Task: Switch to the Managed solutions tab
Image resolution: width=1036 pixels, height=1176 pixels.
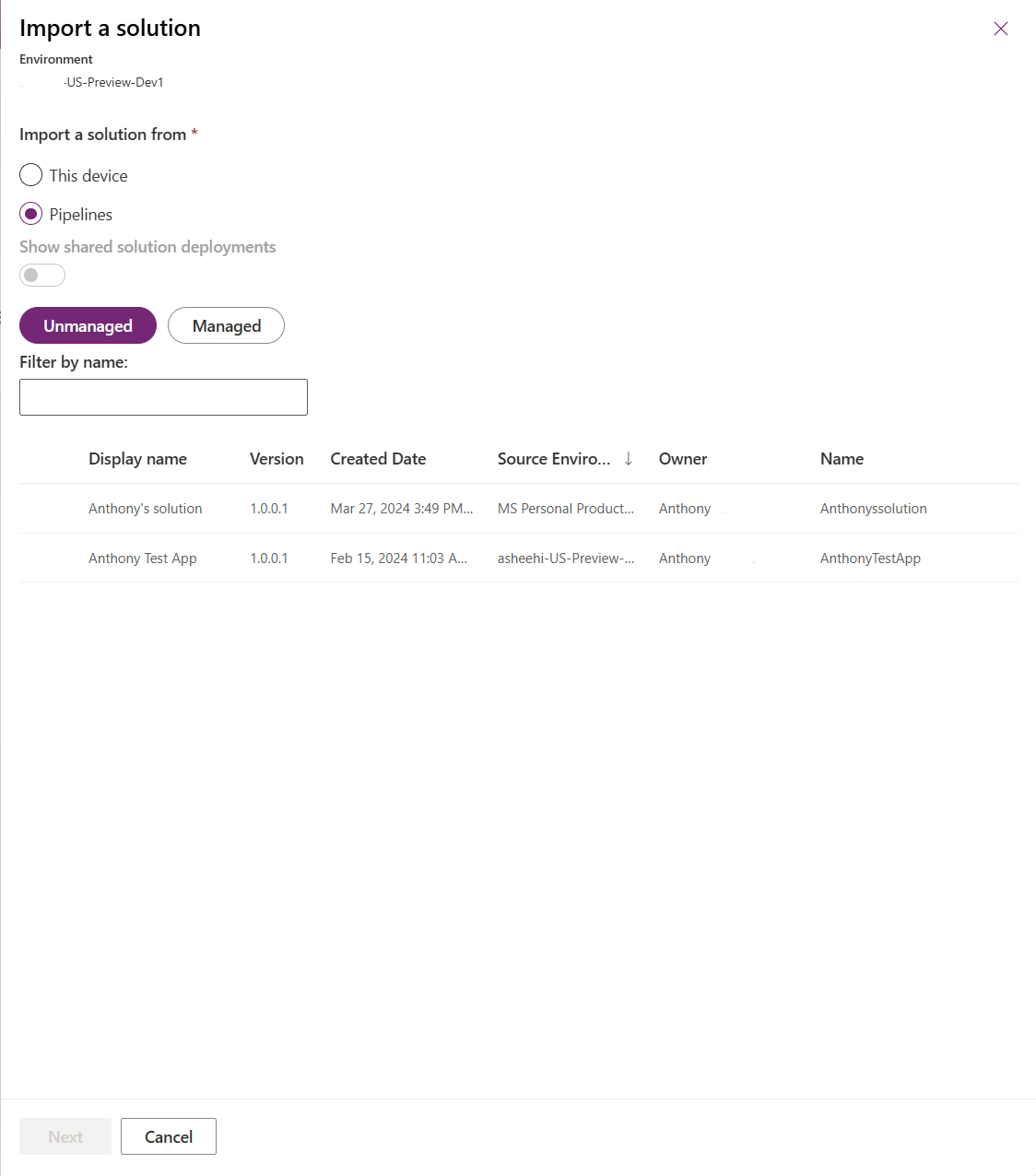Action: point(226,325)
